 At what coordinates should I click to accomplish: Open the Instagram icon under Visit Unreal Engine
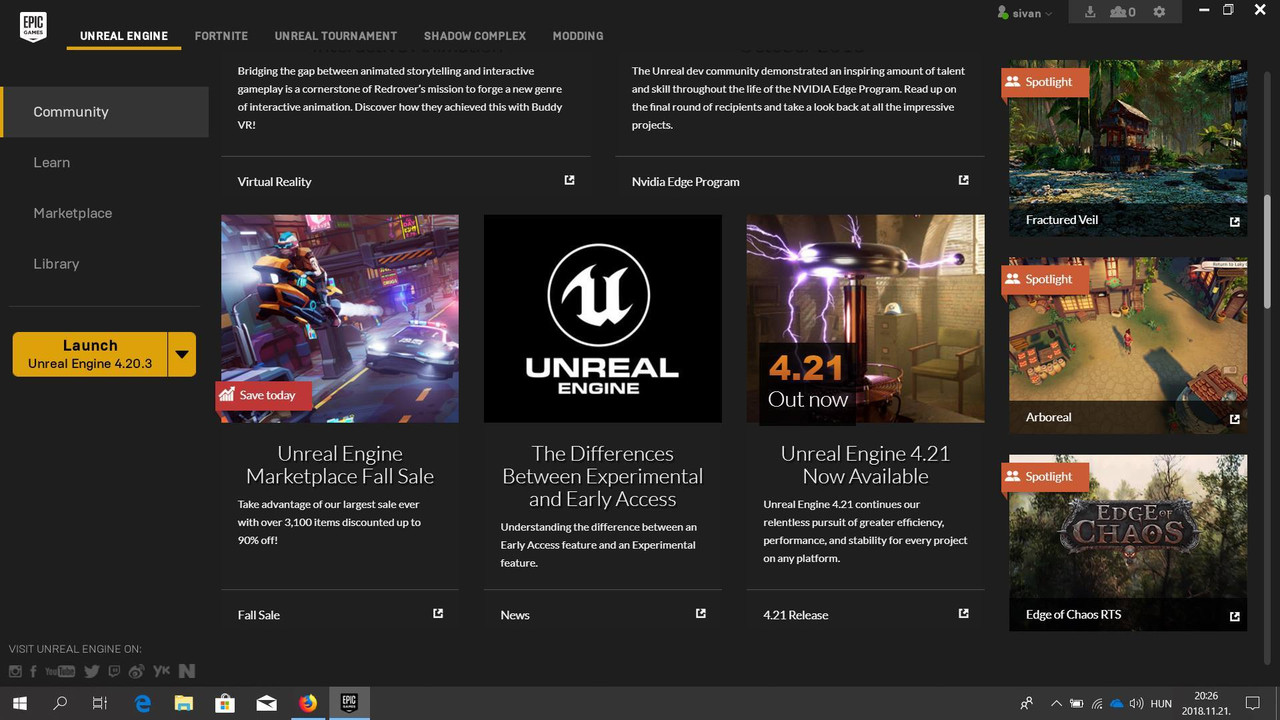tap(15, 672)
